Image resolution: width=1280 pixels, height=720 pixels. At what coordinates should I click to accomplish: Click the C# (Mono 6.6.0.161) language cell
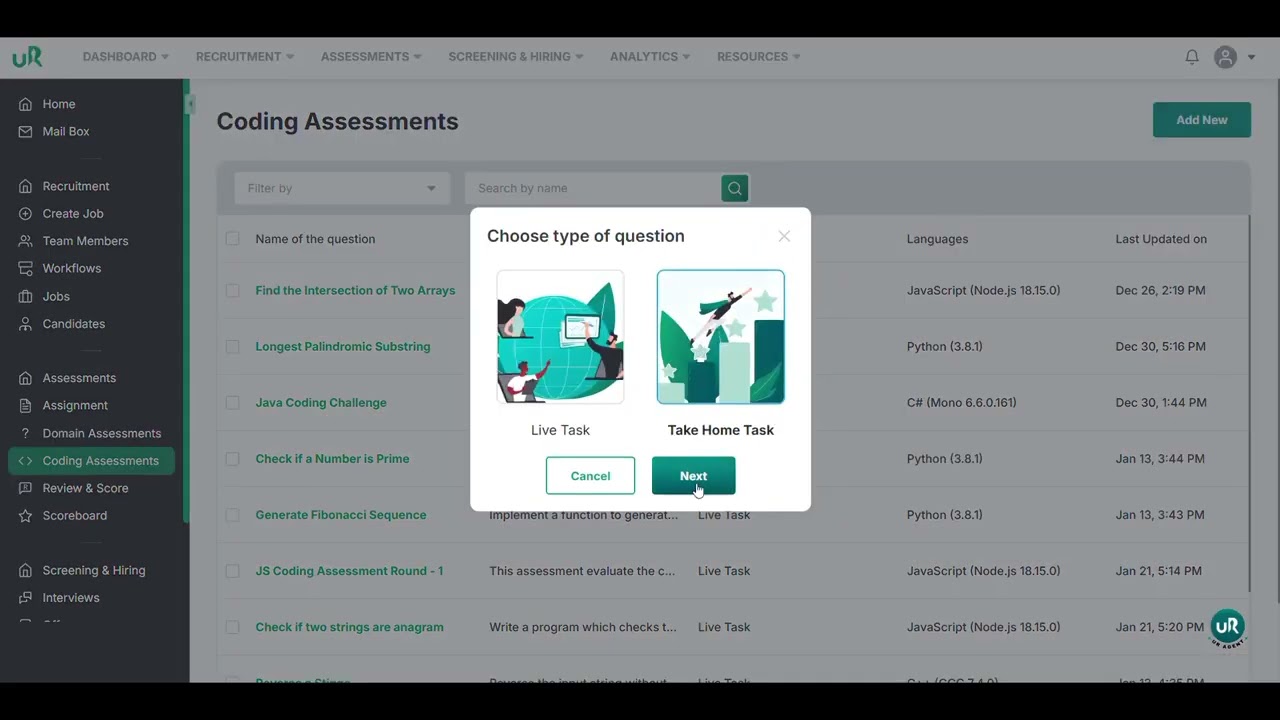coord(961,402)
